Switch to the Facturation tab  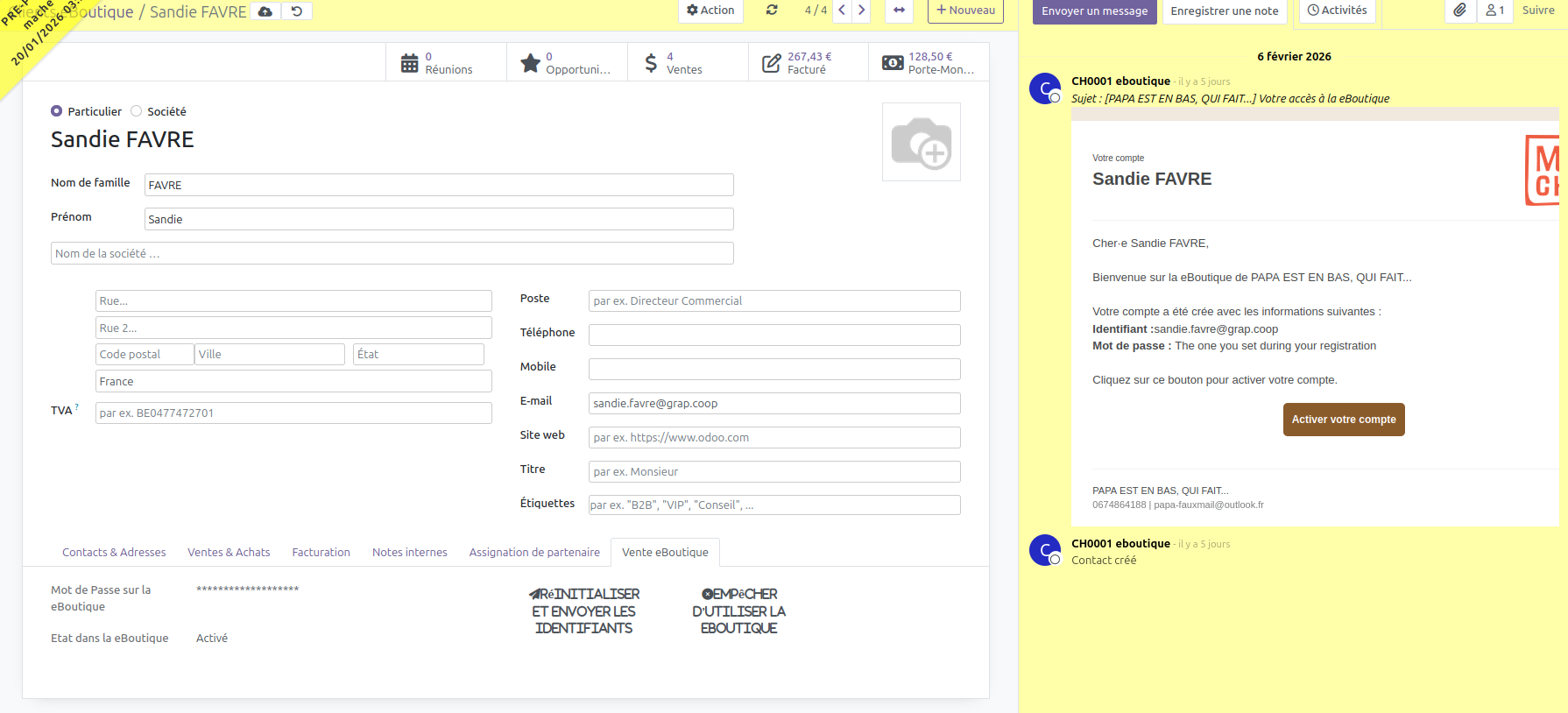321,553
